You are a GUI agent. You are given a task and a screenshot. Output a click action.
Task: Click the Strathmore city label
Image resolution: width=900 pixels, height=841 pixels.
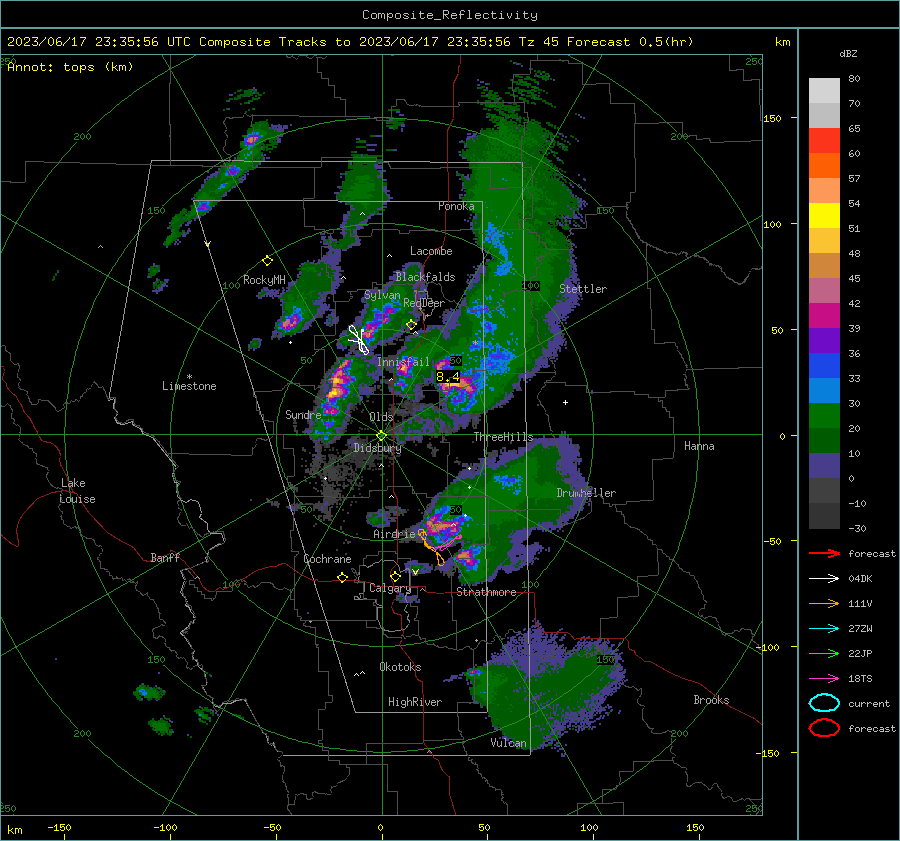point(486,592)
